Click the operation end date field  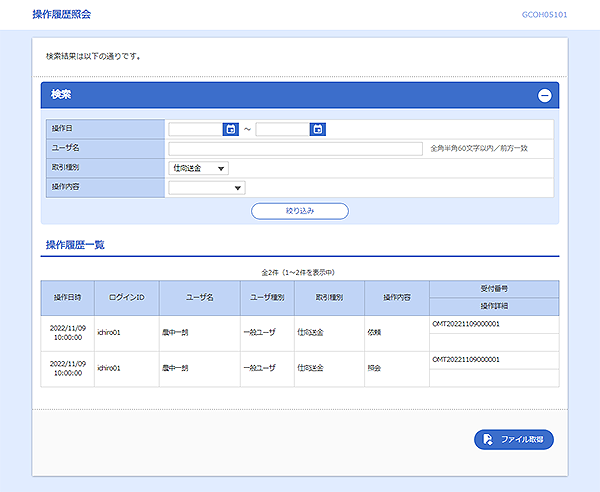pos(283,129)
